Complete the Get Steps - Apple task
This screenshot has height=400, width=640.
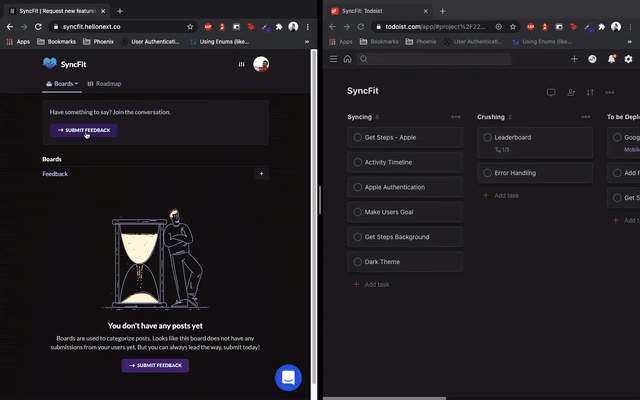pyautogui.click(x=358, y=138)
